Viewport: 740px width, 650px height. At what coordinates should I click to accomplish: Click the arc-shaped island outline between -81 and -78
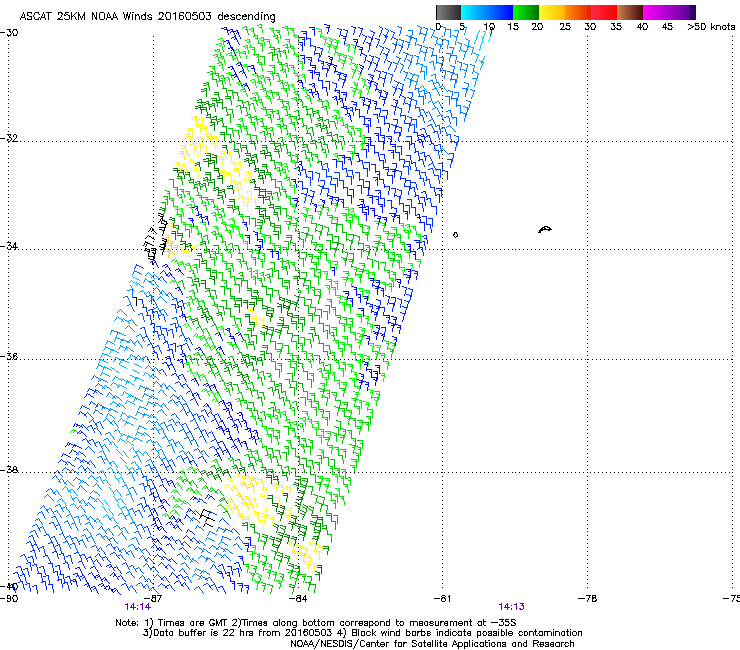545,230
